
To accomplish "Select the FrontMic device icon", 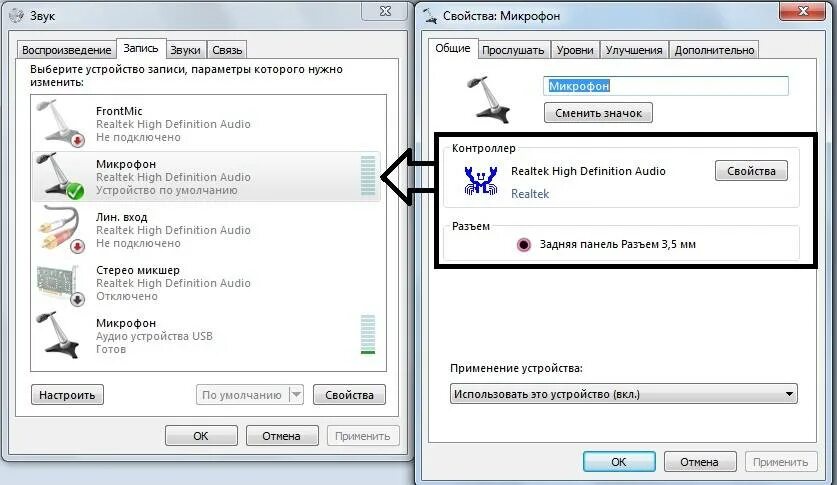I will pos(61,123).
